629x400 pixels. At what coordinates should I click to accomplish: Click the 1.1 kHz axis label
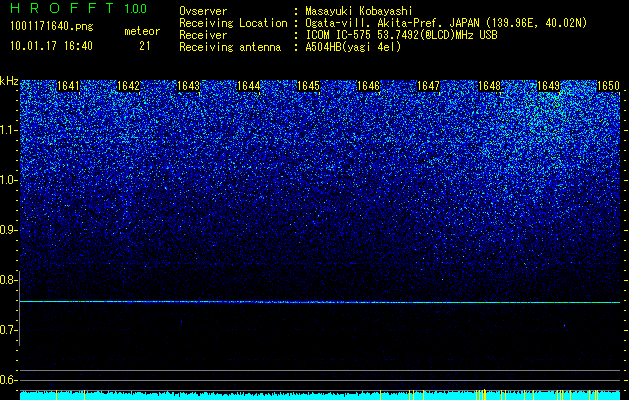click(8, 130)
